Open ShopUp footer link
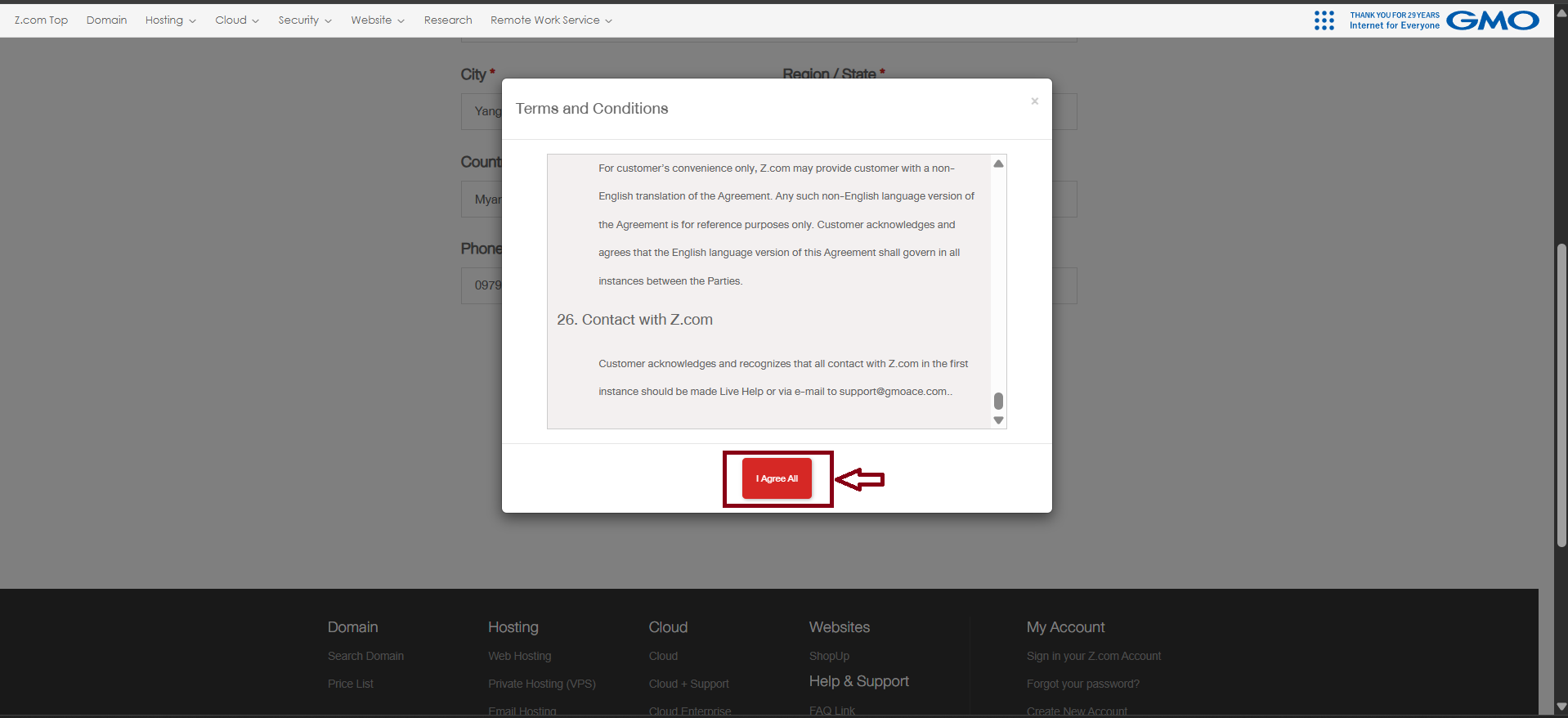The height and width of the screenshot is (718, 1568). (829, 656)
